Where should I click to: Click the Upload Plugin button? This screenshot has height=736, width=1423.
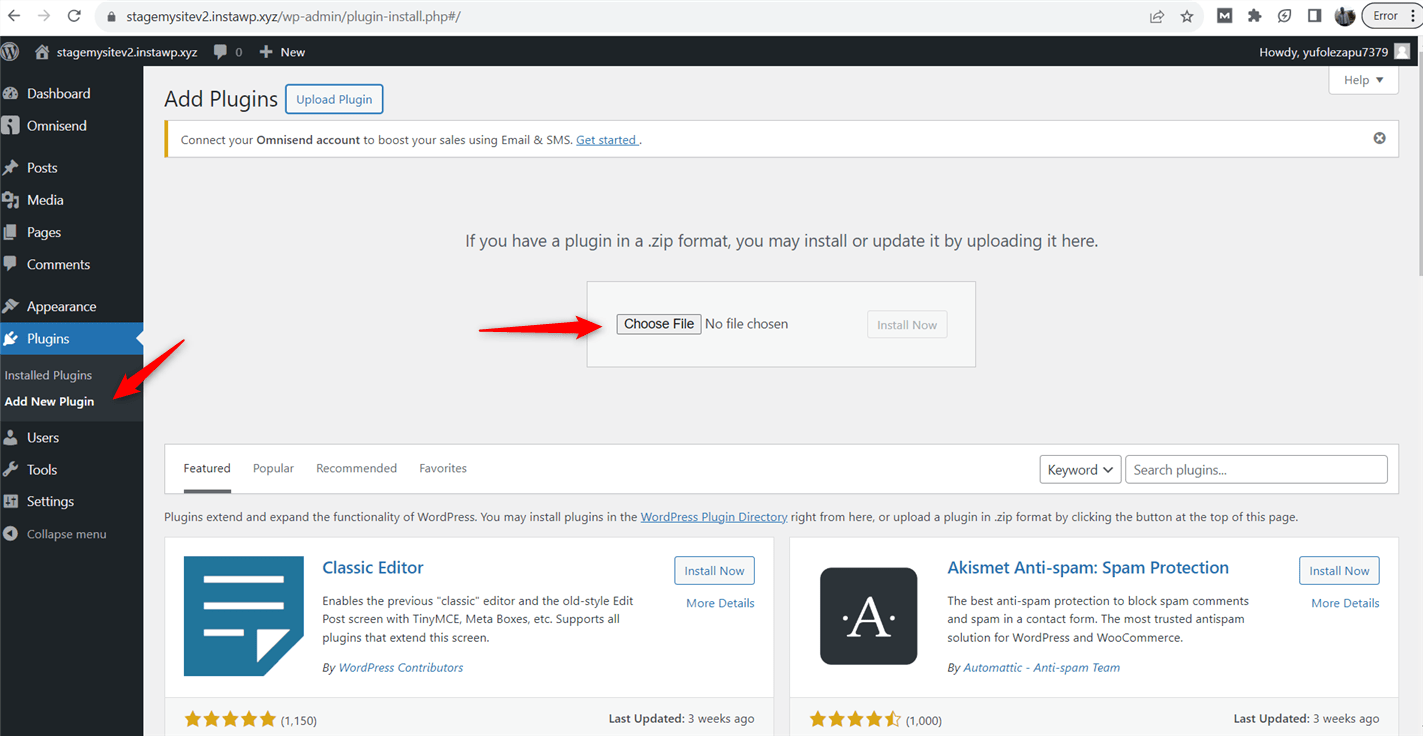334,99
